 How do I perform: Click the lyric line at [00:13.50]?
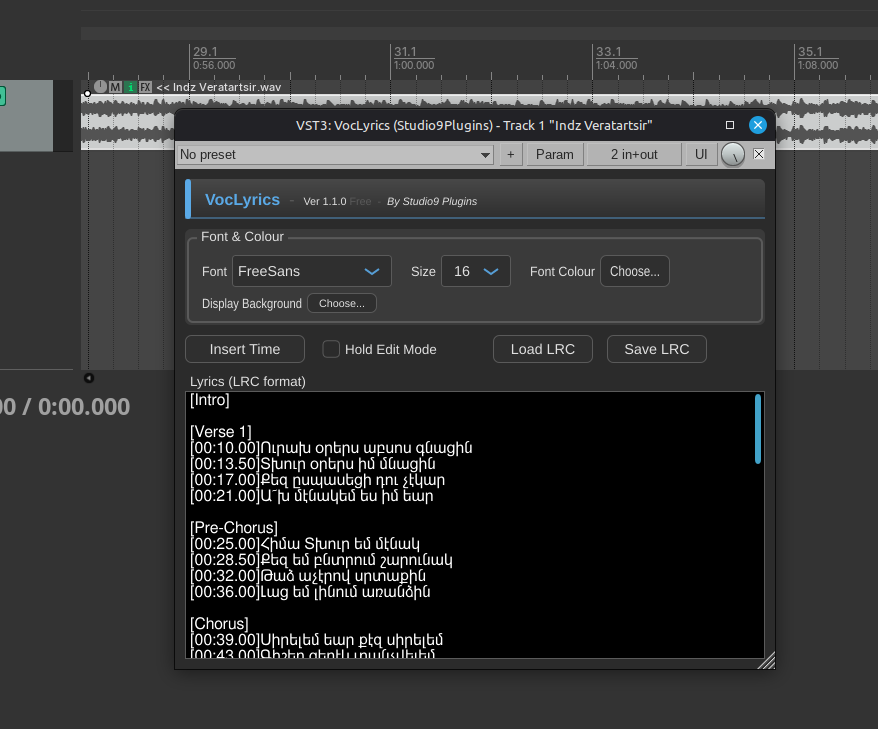click(x=312, y=464)
